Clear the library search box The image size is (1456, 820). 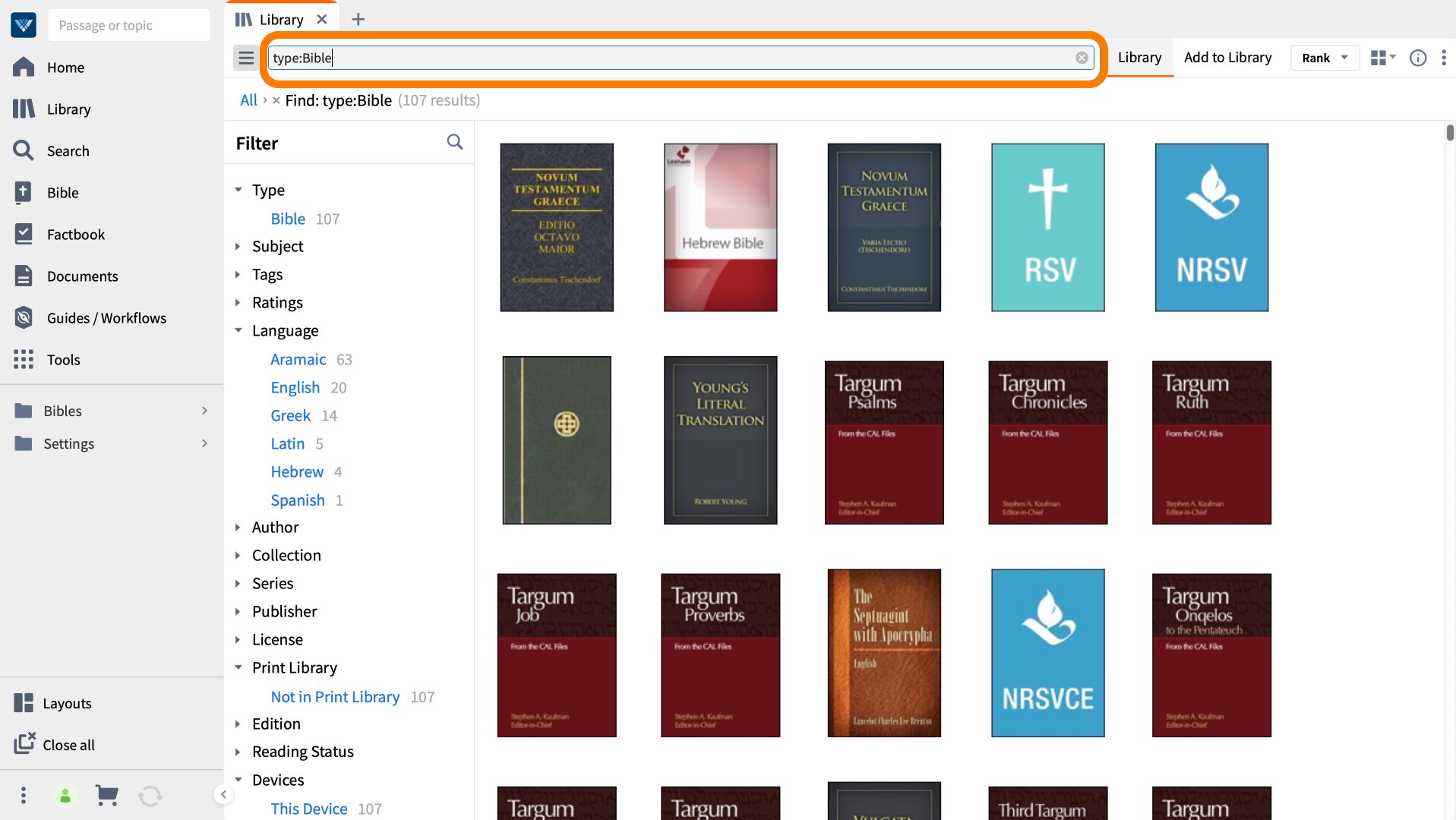pyautogui.click(x=1082, y=58)
